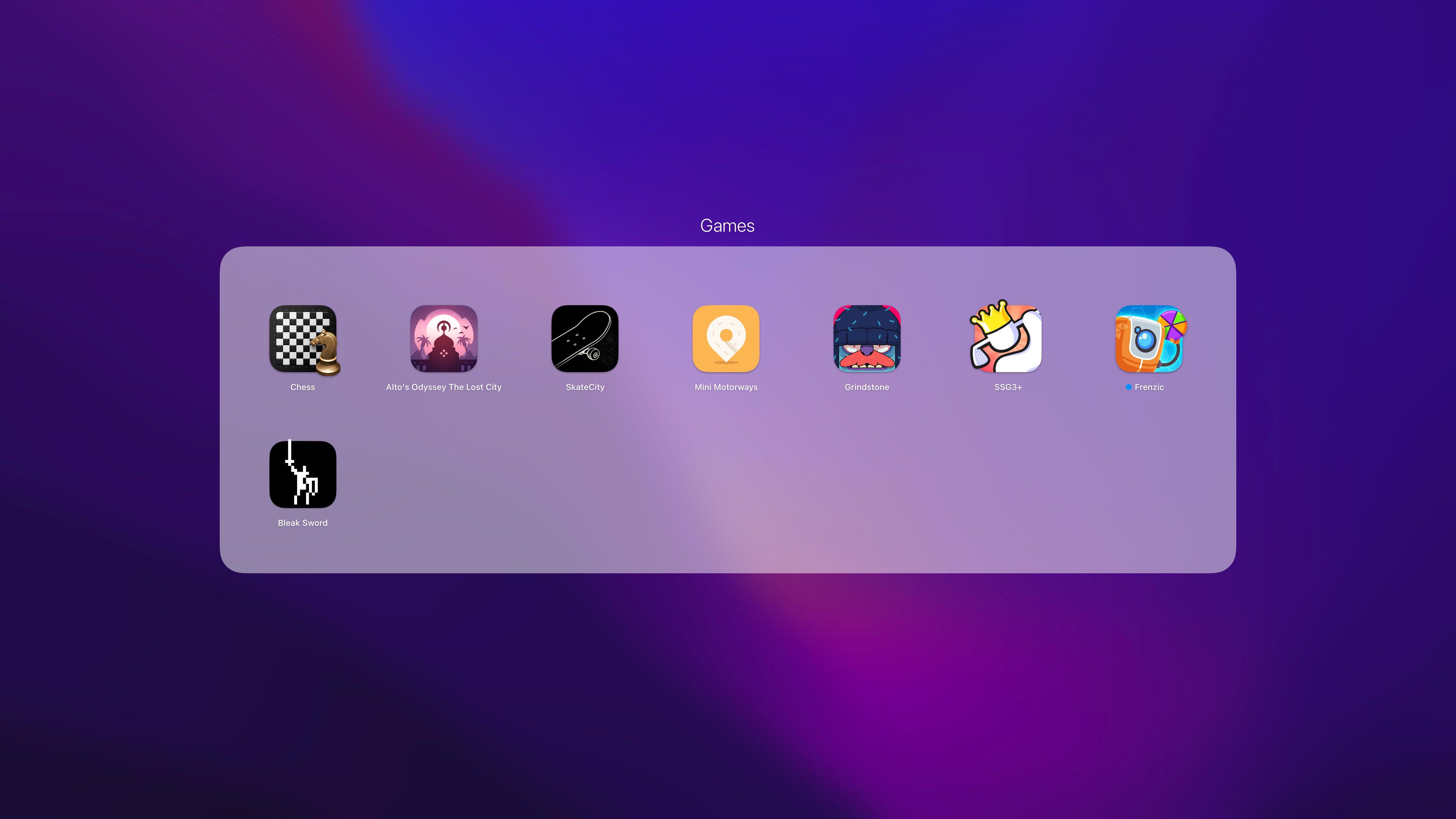The width and height of the screenshot is (1456, 819).
Task: Launch the SSG3+ golf icon
Action: coord(1008,339)
